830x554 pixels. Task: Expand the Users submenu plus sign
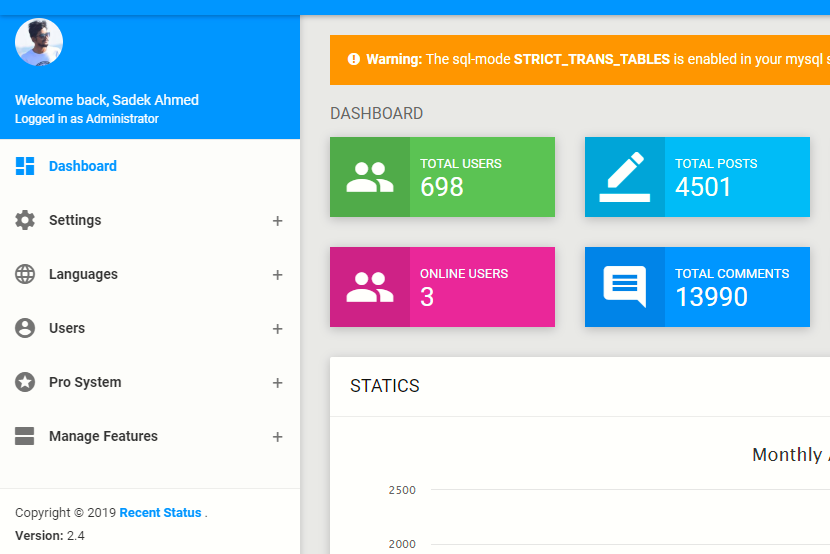(277, 329)
